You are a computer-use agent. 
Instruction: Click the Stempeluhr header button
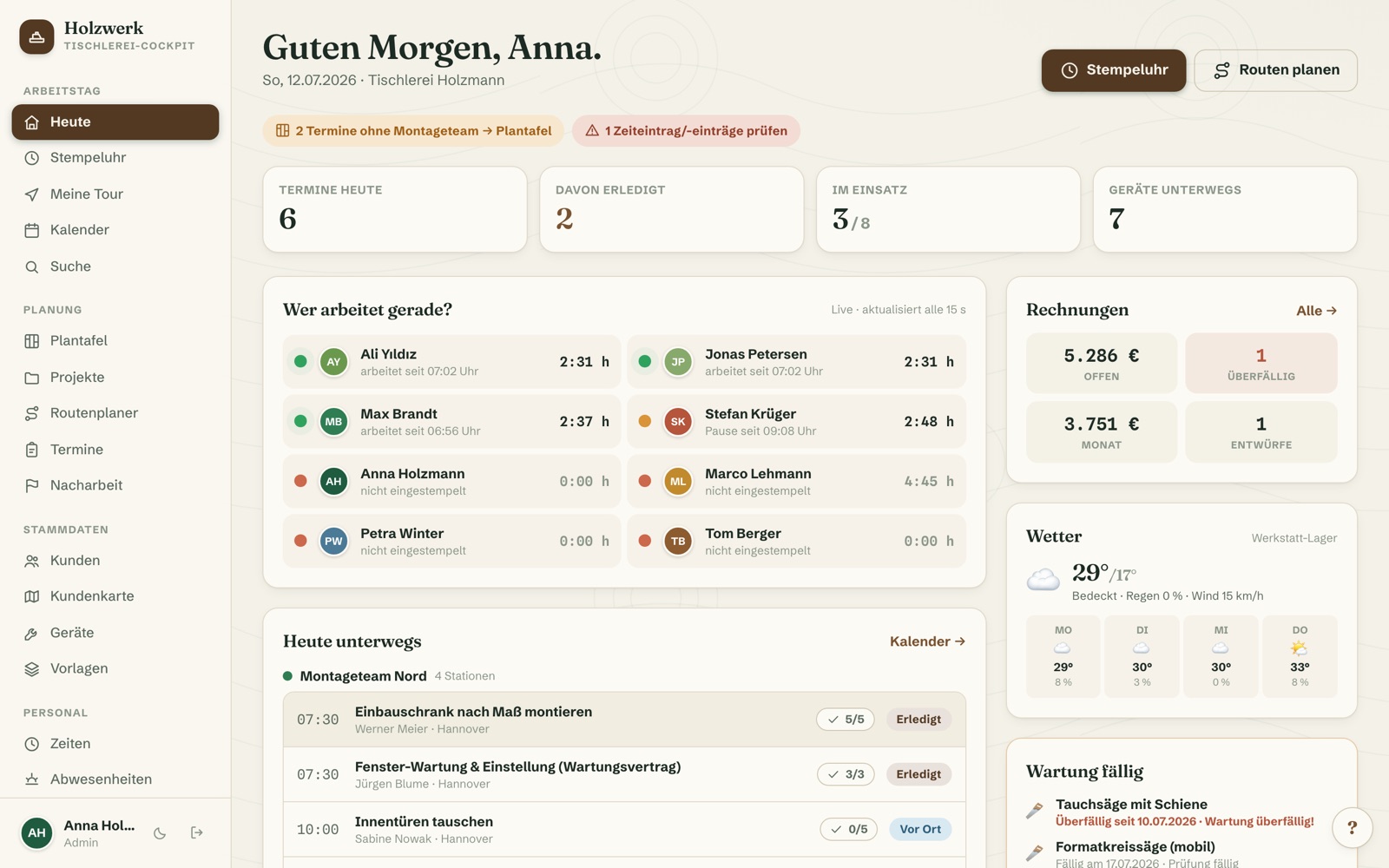tap(1114, 70)
